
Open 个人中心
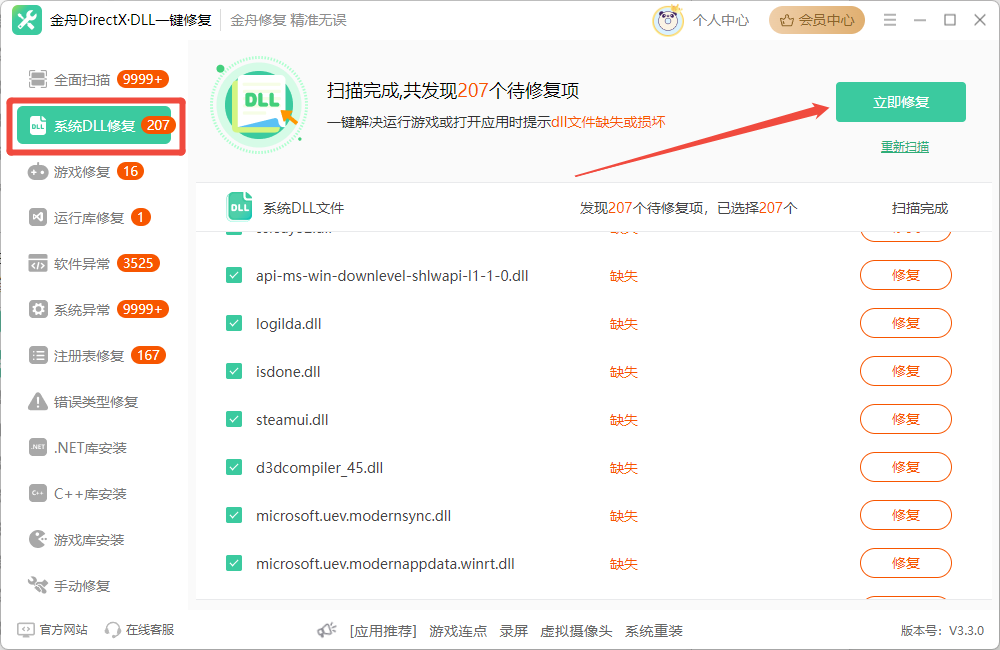[721, 20]
